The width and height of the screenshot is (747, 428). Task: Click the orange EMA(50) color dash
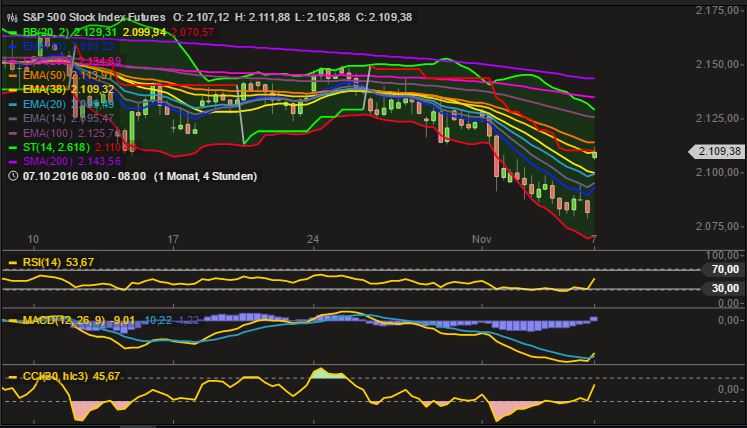coord(13,75)
